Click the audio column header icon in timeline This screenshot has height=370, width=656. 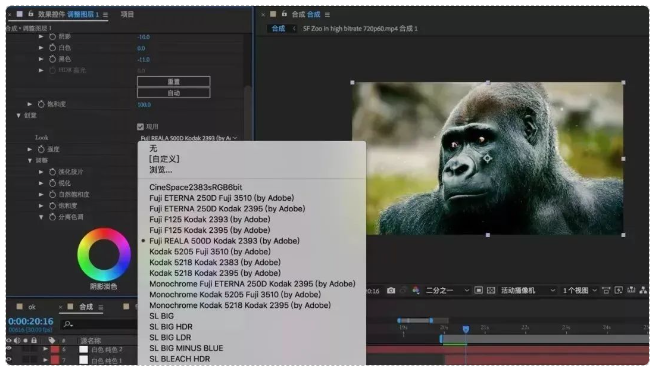[17, 340]
